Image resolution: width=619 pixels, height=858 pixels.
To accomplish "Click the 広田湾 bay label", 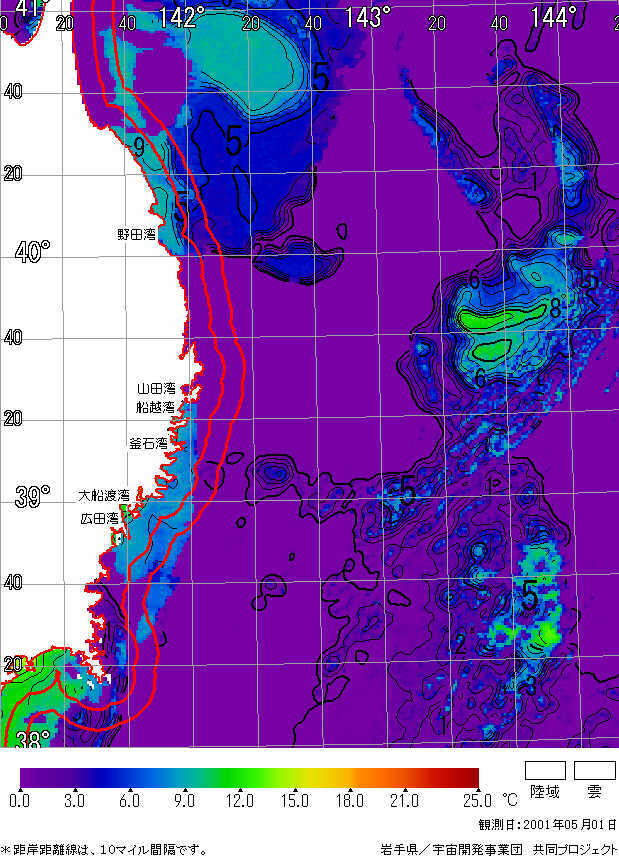I will 100,518.
